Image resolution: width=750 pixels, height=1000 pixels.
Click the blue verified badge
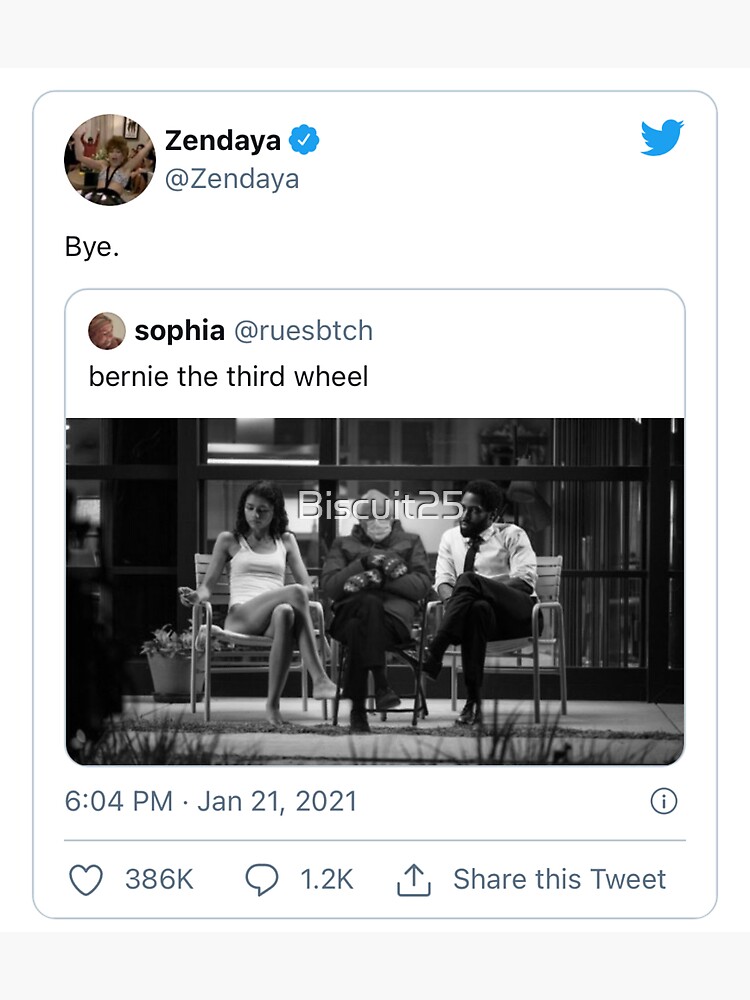[304, 141]
